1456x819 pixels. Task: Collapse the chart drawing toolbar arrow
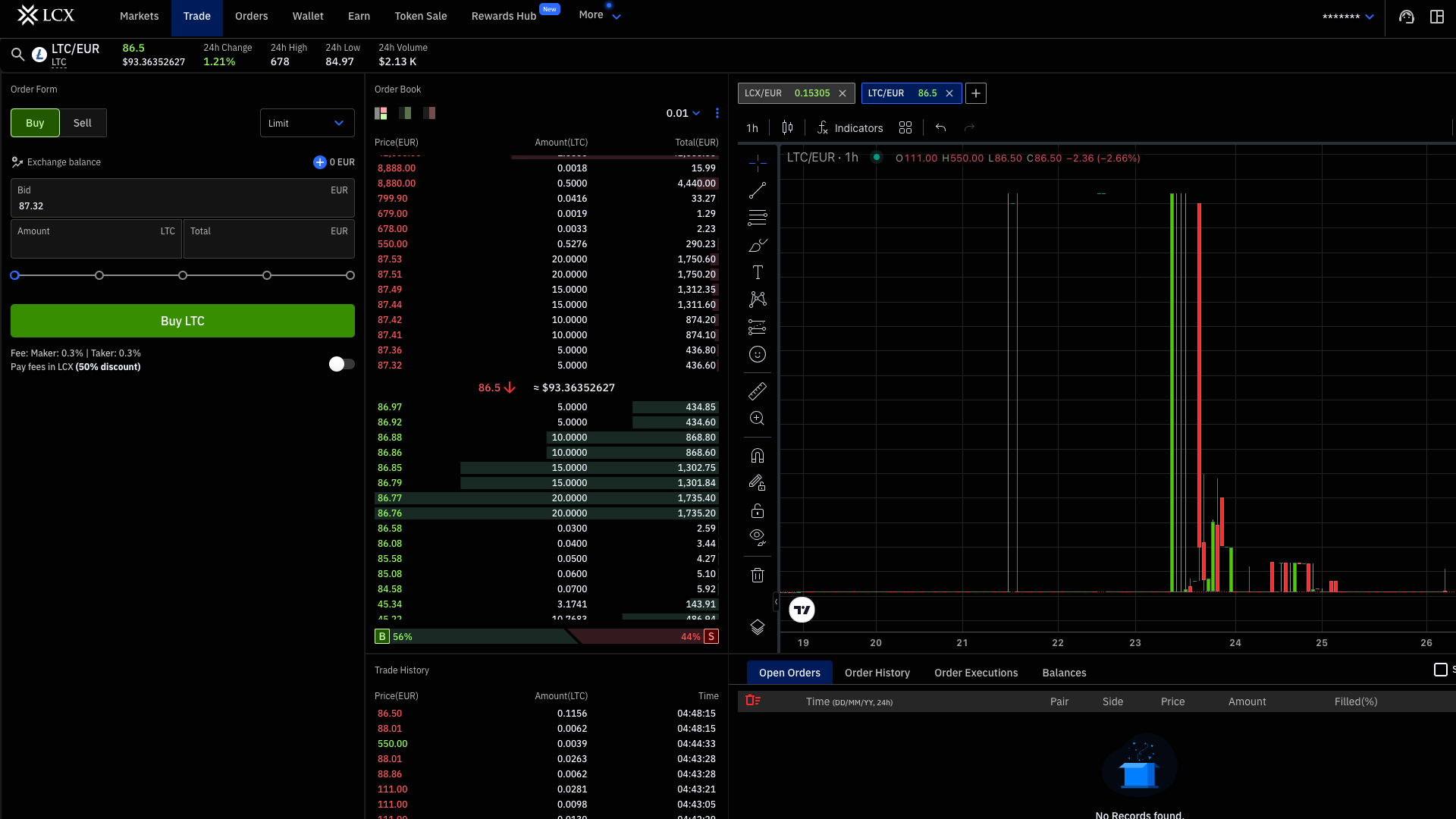776,602
